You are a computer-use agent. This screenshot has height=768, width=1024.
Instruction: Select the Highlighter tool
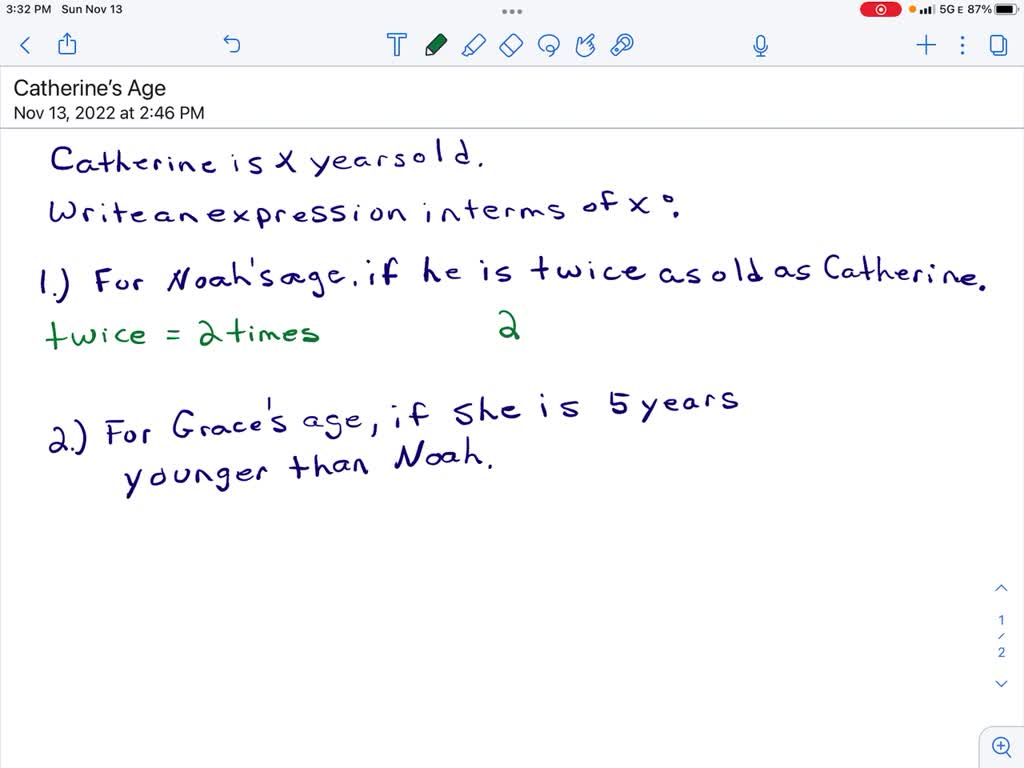click(x=474, y=45)
